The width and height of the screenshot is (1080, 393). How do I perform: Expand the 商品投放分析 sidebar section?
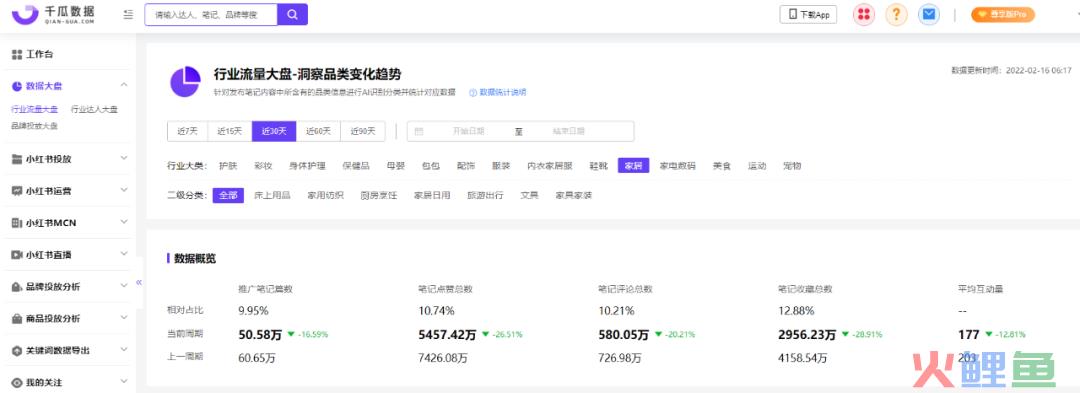[124, 318]
